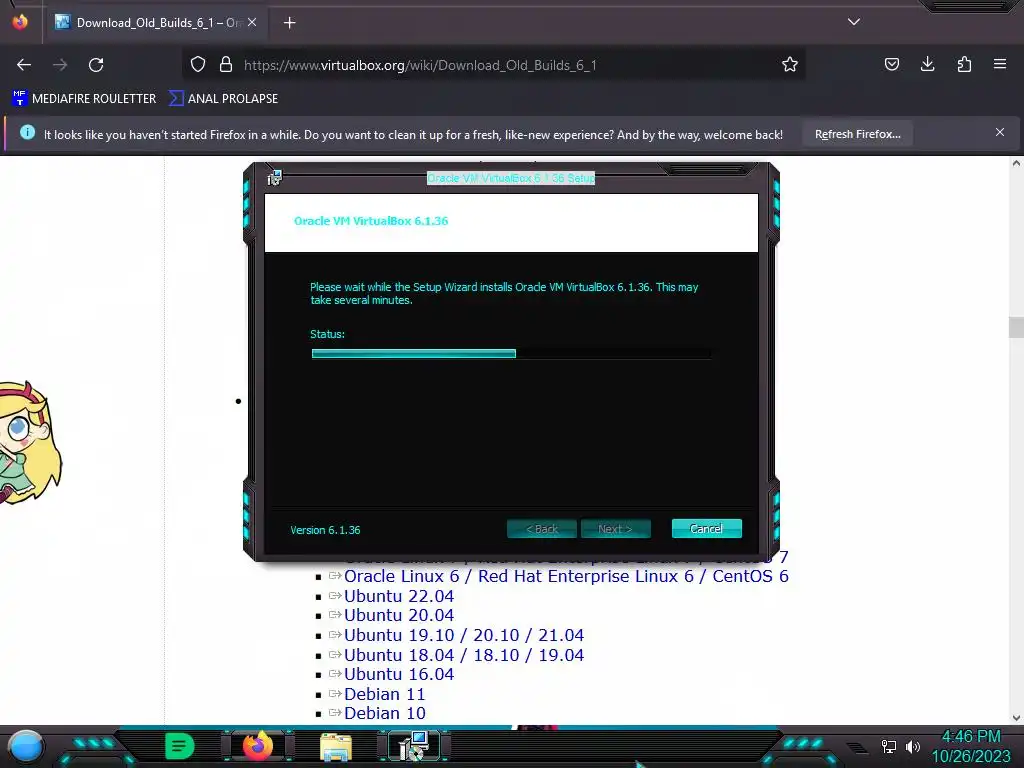Click the 'Oracle VM VirtualBox 6.1.36' header text
The width and height of the screenshot is (1024, 768).
coord(371,221)
